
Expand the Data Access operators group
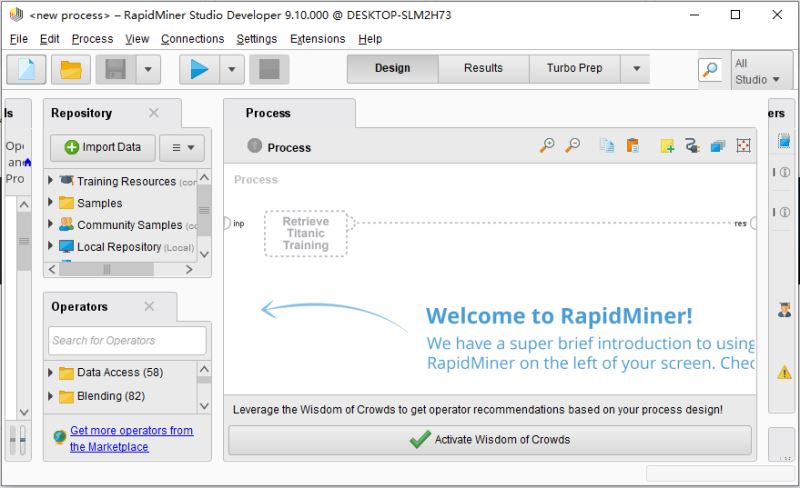tap(52, 373)
